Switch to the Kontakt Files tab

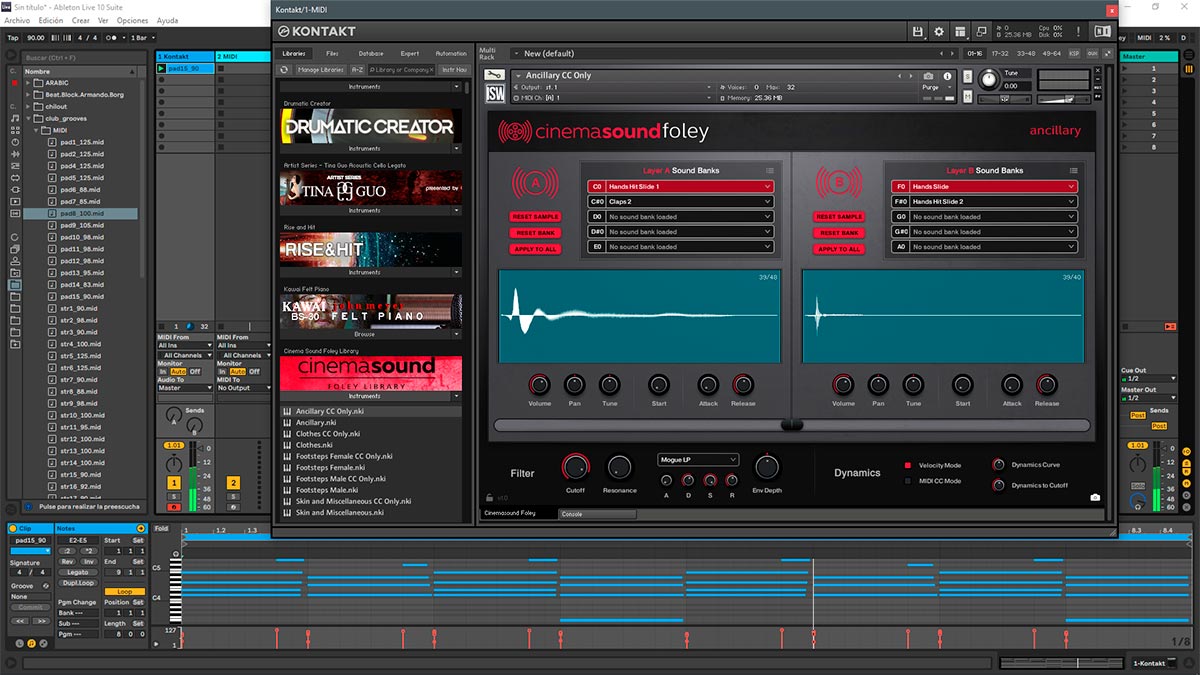tap(332, 53)
